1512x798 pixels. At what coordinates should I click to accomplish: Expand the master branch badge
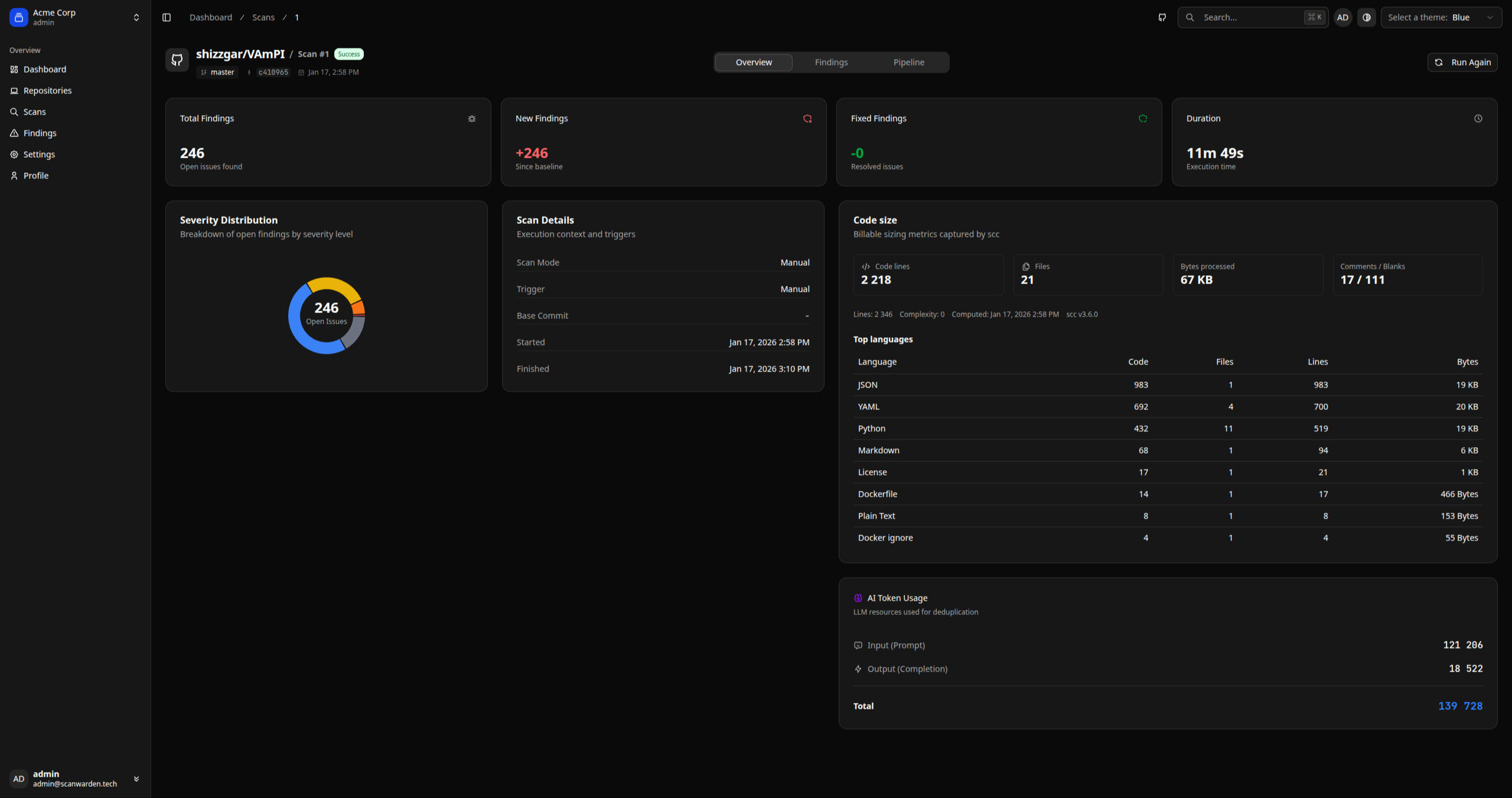pyautogui.click(x=217, y=71)
